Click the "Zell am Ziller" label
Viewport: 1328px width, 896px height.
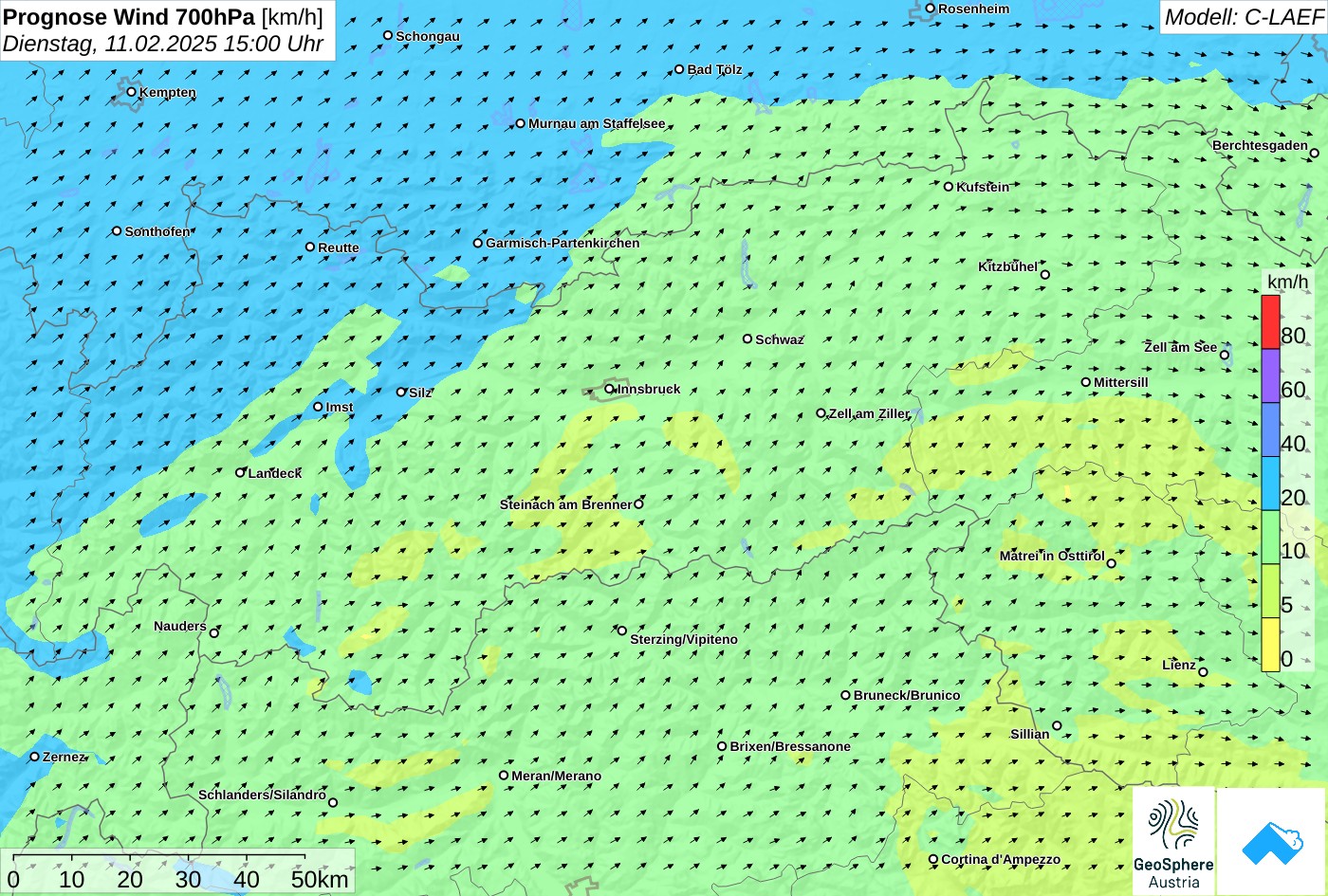[x=869, y=413]
